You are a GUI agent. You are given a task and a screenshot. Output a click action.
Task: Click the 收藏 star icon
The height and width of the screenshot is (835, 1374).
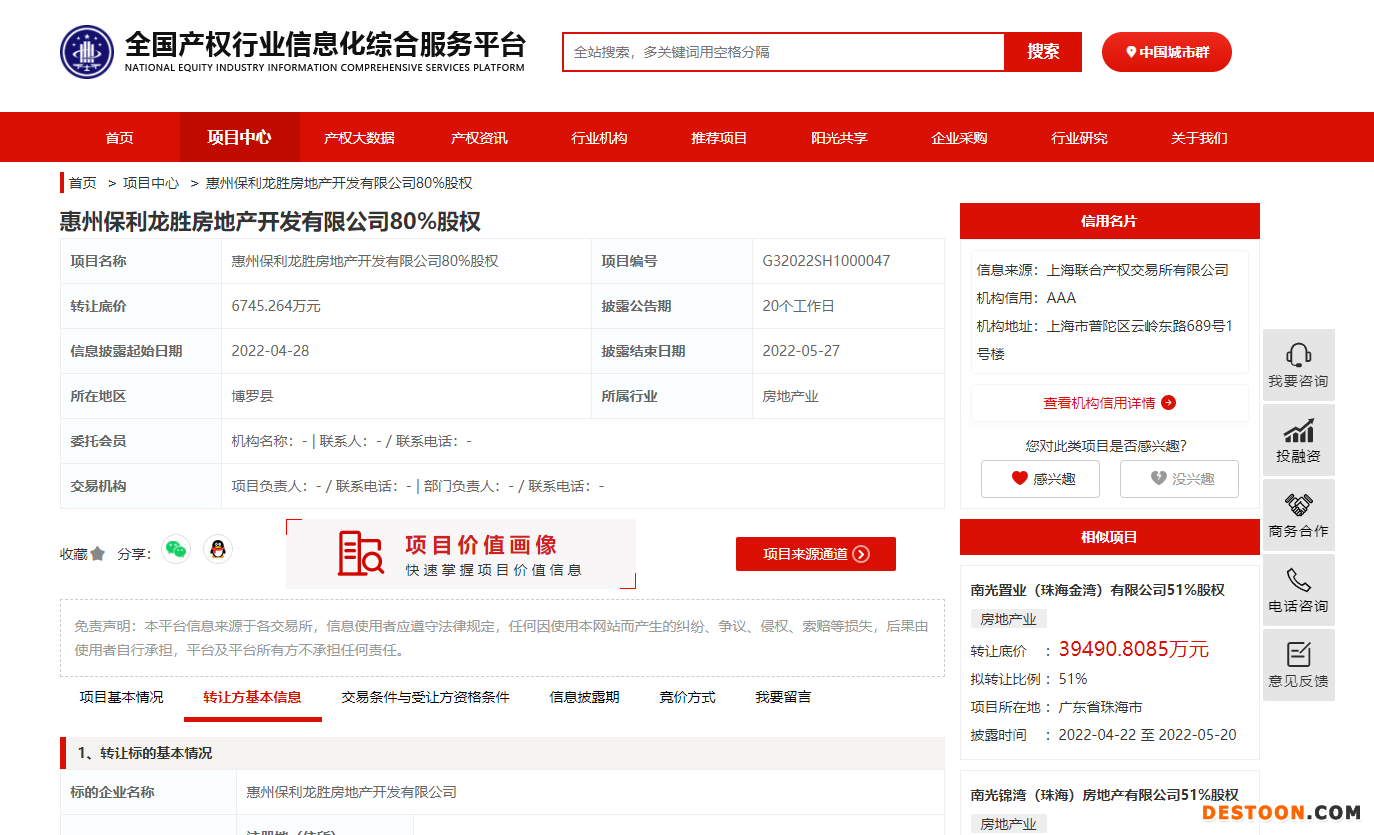97,554
